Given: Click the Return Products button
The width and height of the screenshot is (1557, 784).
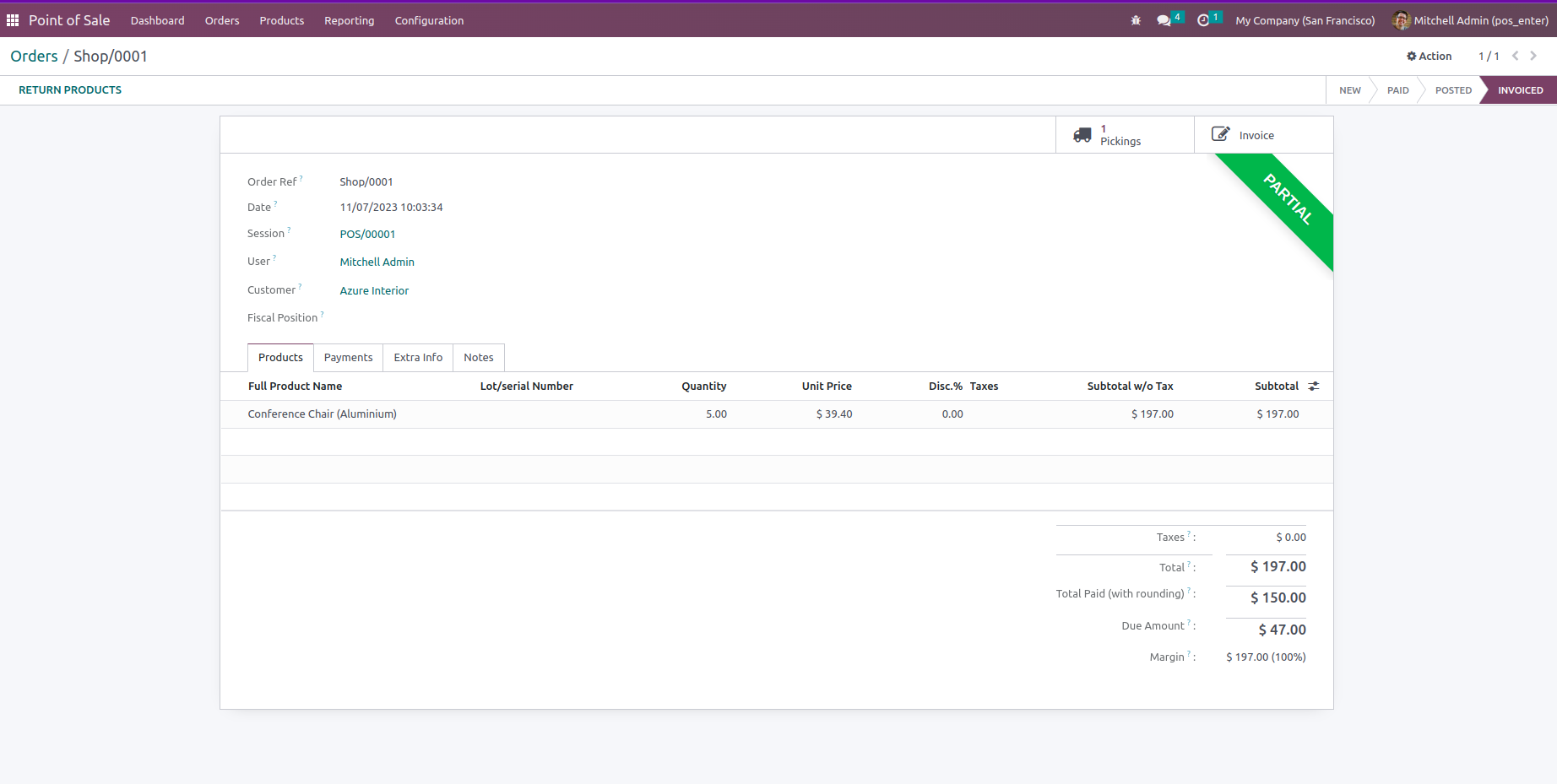Looking at the screenshot, I should click(70, 90).
